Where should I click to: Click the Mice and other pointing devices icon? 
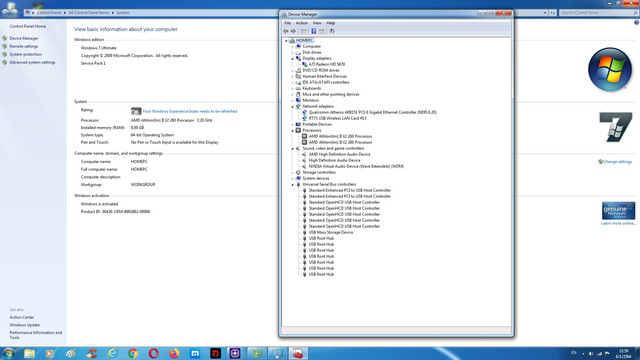coord(298,94)
